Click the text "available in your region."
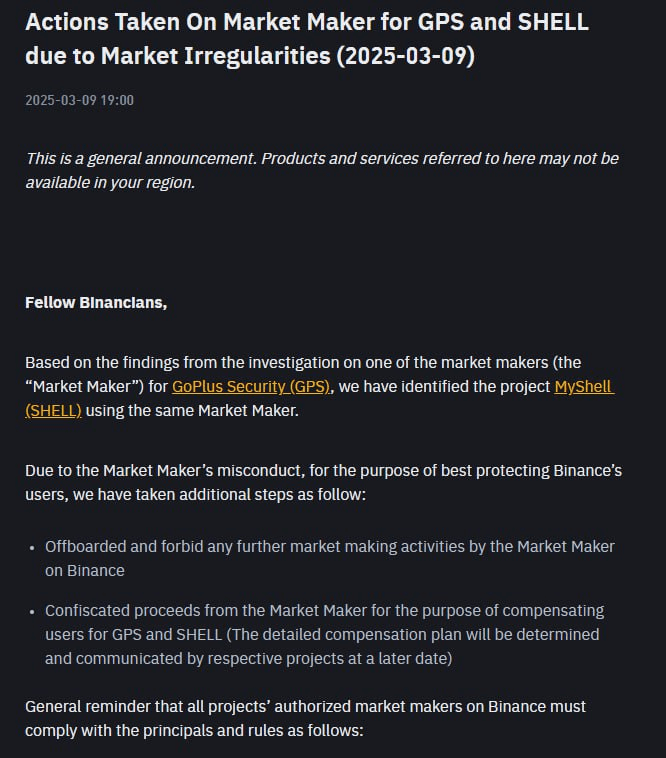Screen dimensions: 666x758 110,182
